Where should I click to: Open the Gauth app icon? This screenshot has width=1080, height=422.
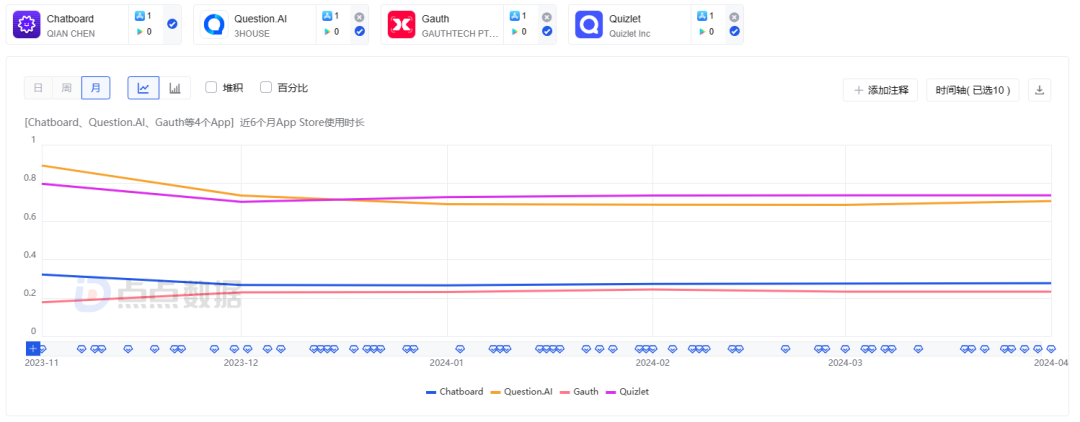(402, 24)
